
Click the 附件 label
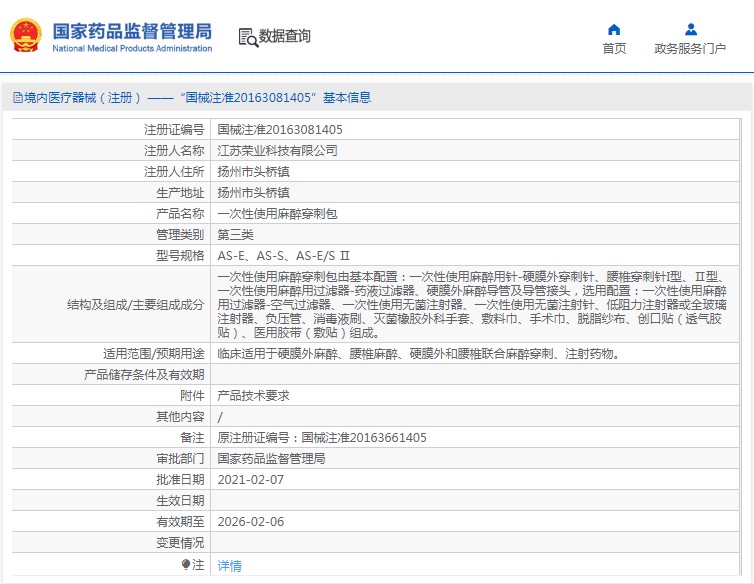click(x=192, y=396)
